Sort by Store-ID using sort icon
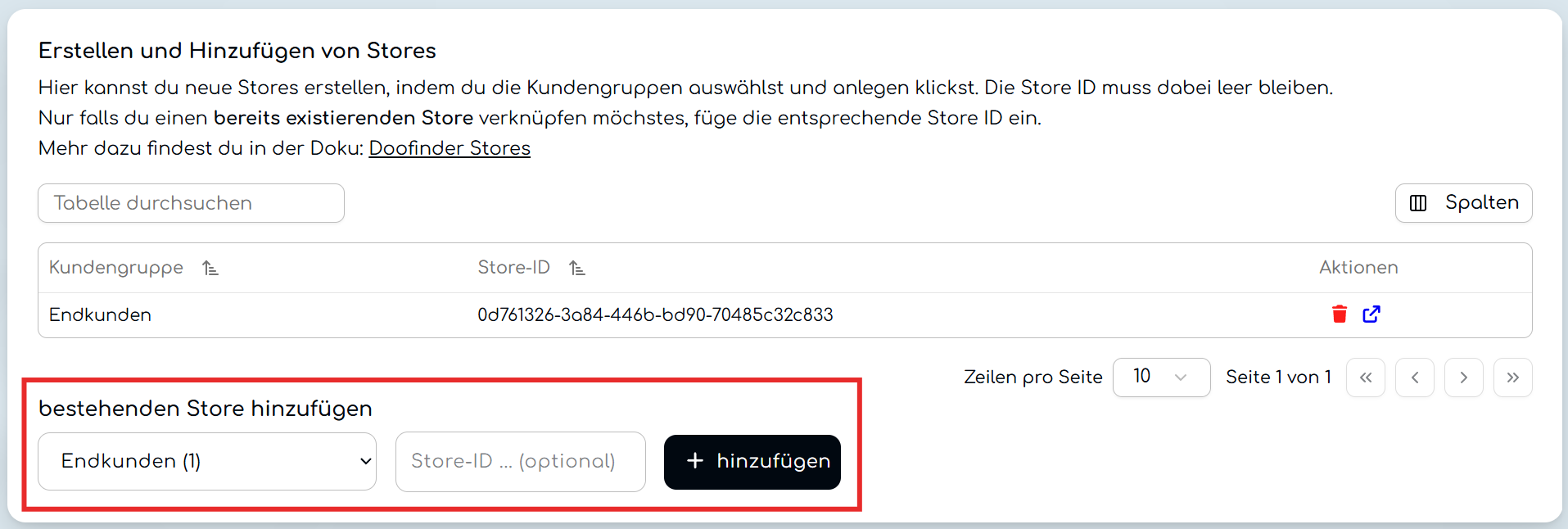This screenshot has width=1568, height=529. pos(577,268)
